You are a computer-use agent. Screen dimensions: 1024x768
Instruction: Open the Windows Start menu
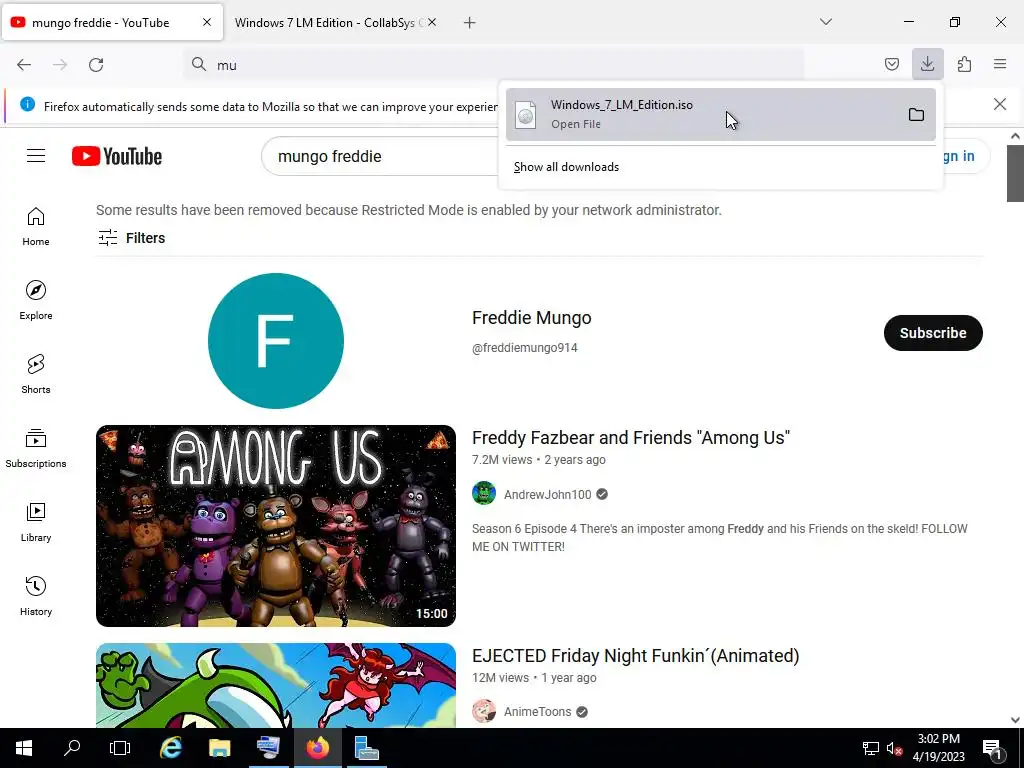pyautogui.click(x=24, y=748)
